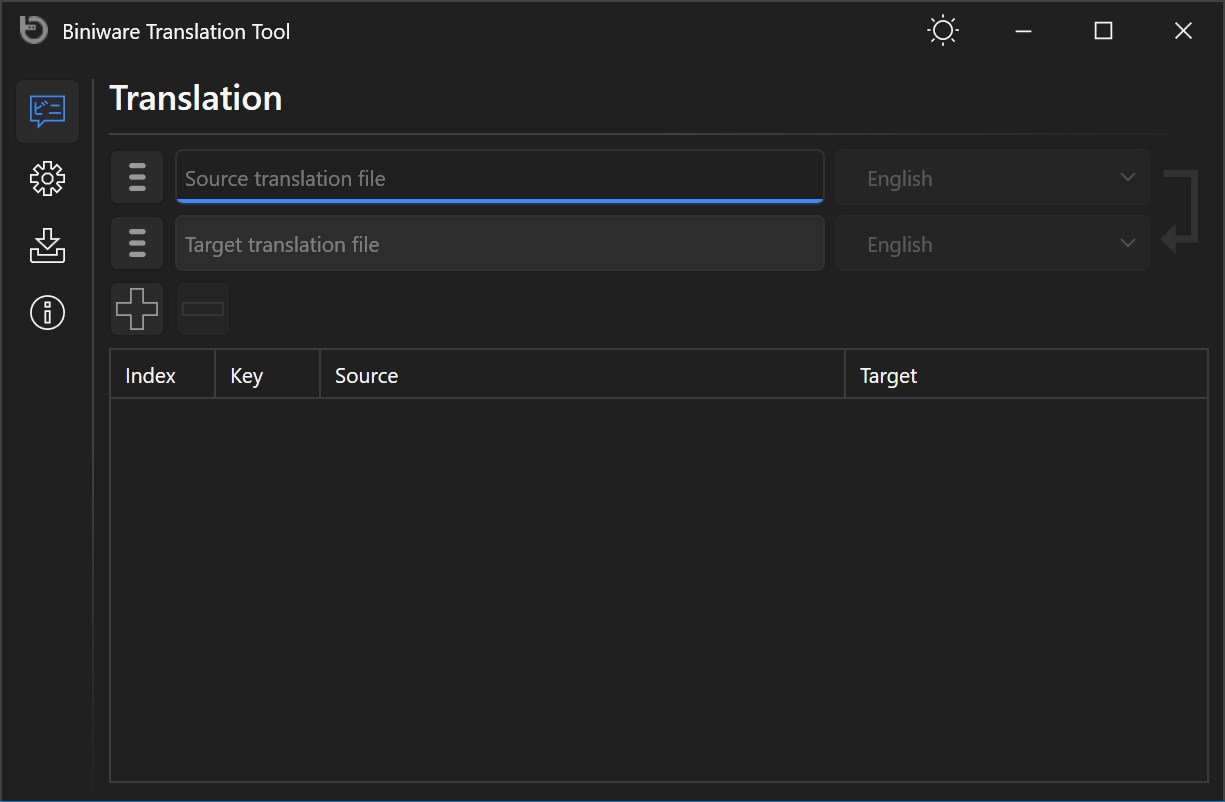Open the About info page
This screenshot has width=1225, height=802.
click(x=47, y=313)
